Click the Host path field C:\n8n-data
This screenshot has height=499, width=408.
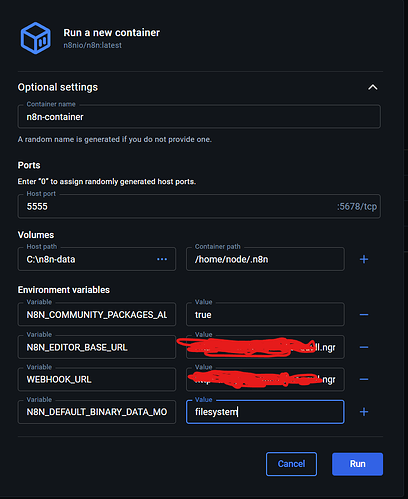tap(97, 259)
